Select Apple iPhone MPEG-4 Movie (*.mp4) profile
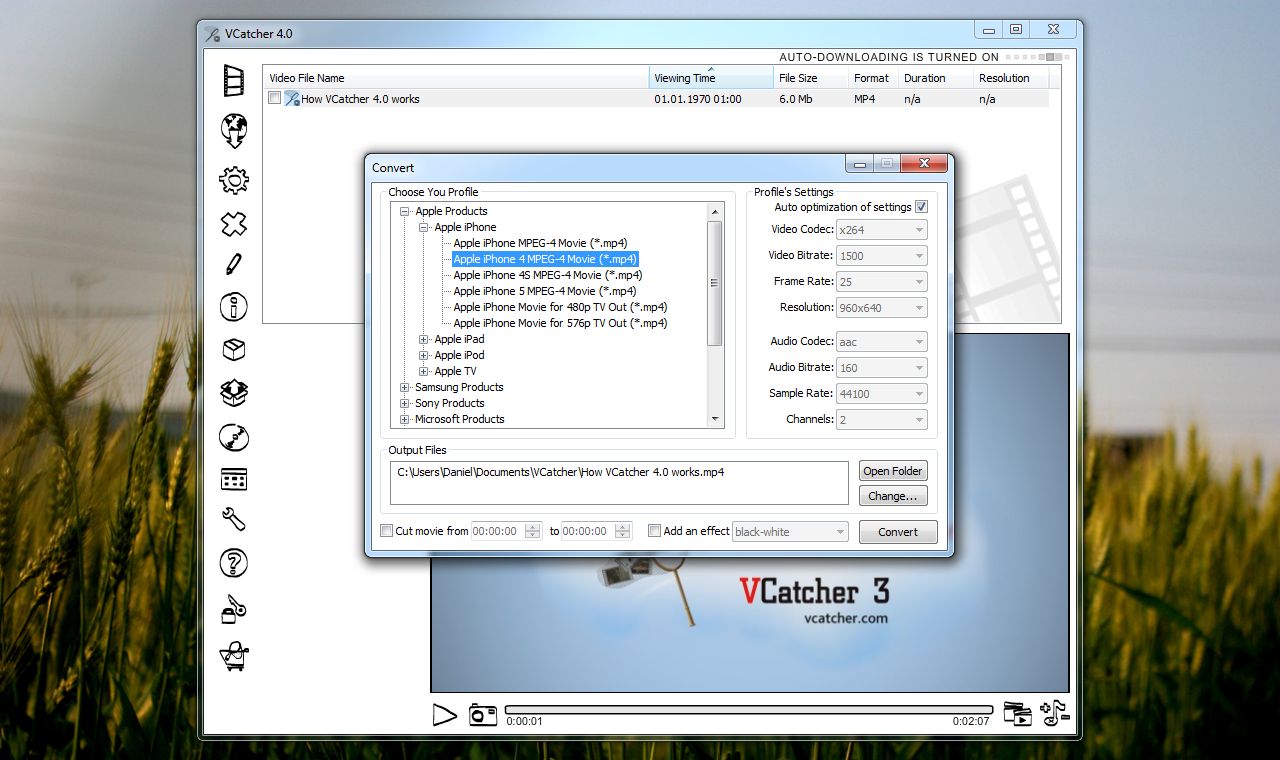The image size is (1280, 760). [540, 243]
